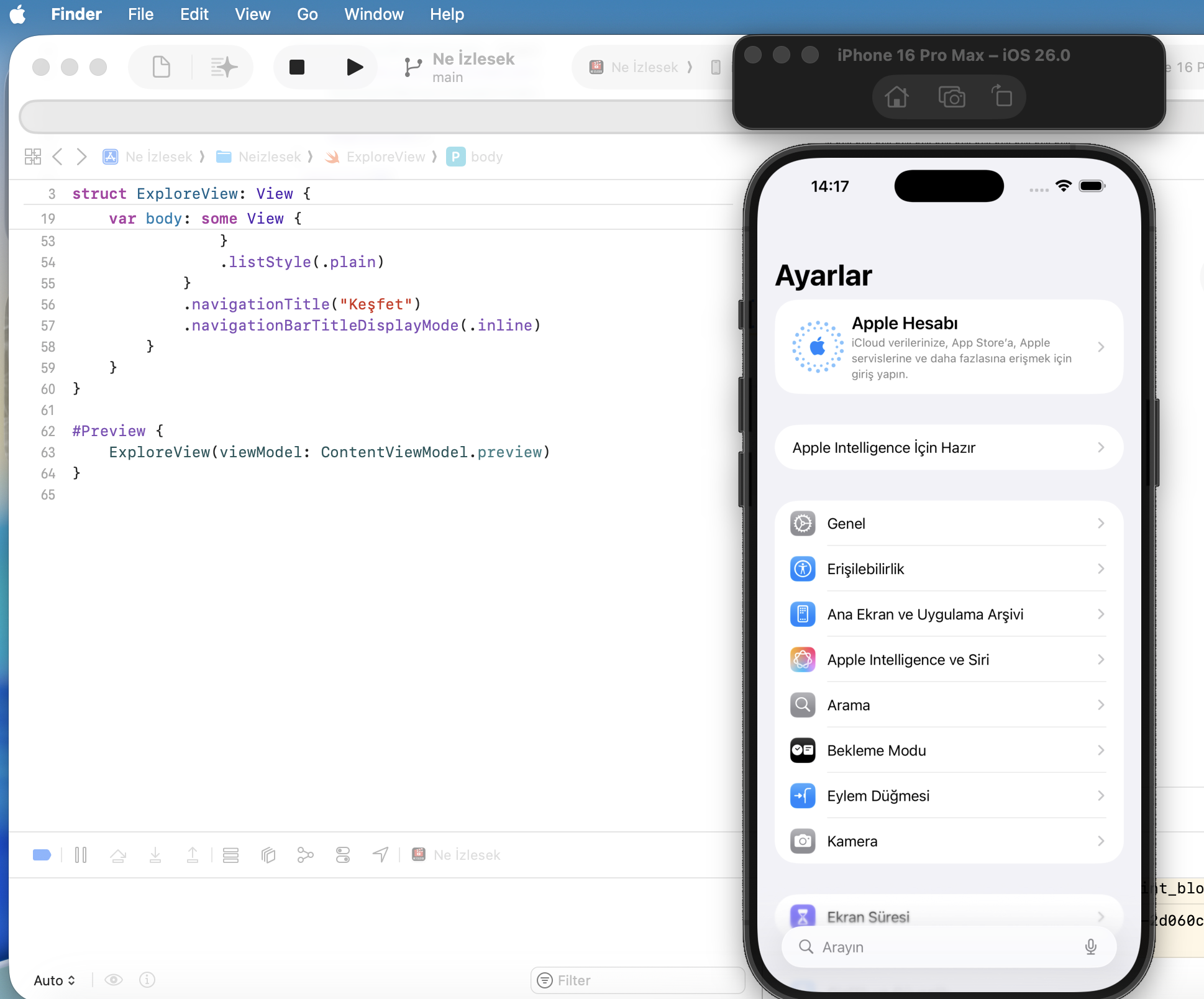
Task: Open Apple Intelligence İçin Hazır row
Action: pos(949,447)
